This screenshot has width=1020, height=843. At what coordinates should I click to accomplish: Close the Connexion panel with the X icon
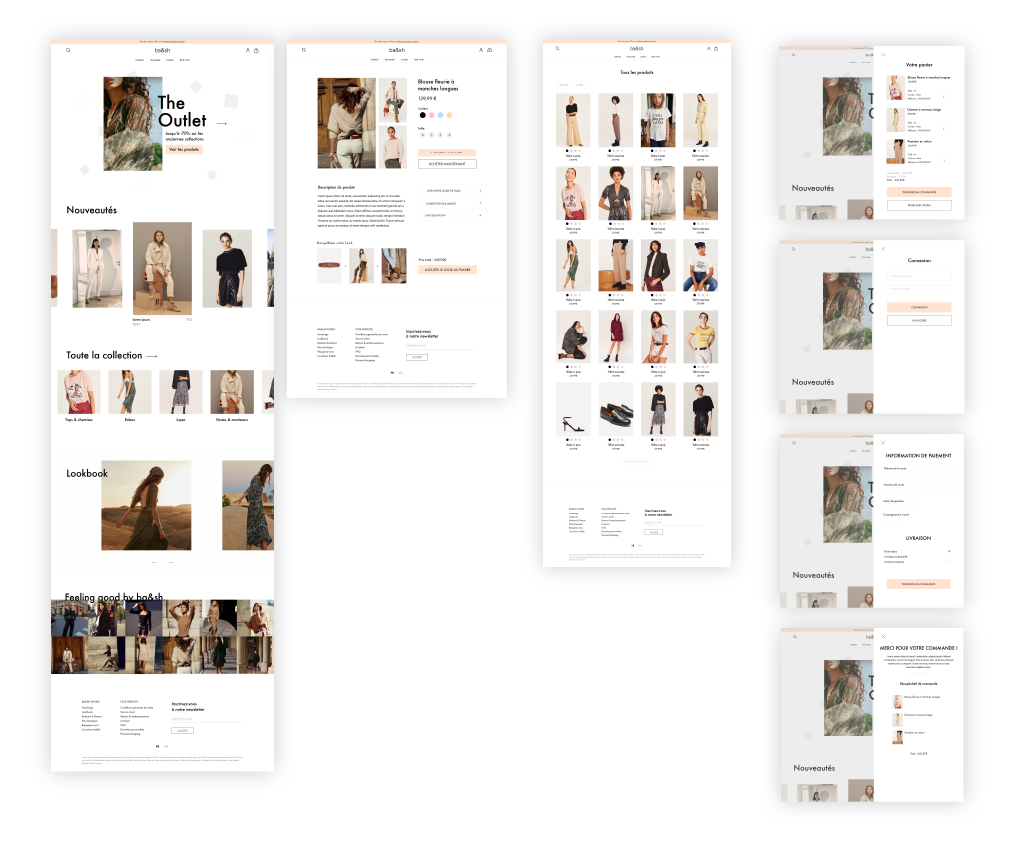(x=883, y=249)
